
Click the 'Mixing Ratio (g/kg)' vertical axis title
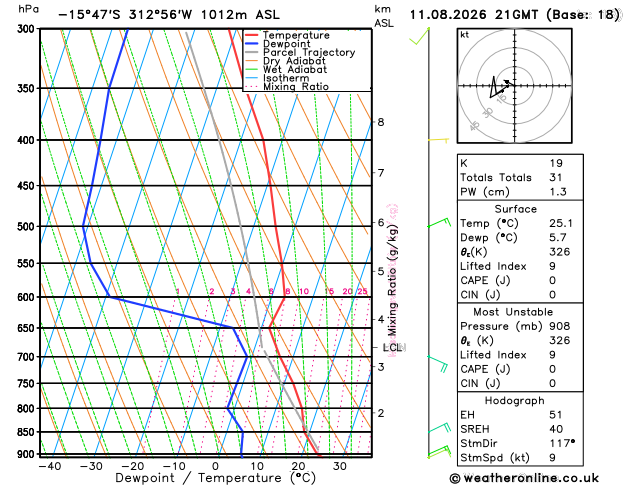392,280
